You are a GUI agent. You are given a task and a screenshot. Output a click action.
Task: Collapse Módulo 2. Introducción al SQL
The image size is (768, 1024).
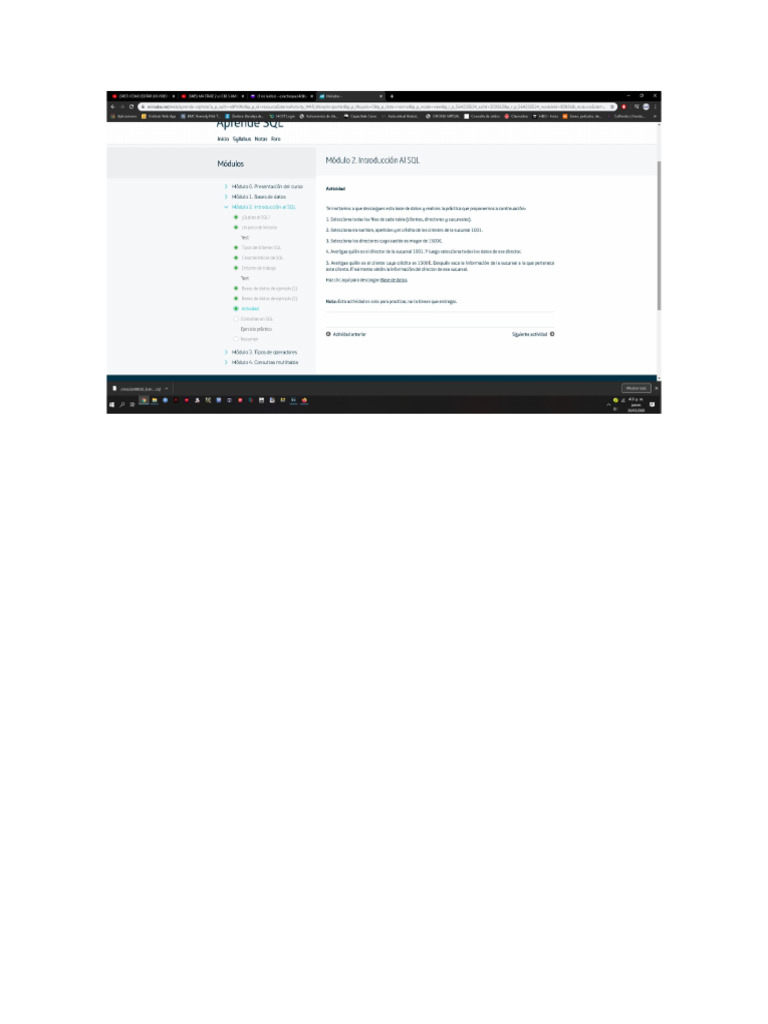[x=260, y=207]
